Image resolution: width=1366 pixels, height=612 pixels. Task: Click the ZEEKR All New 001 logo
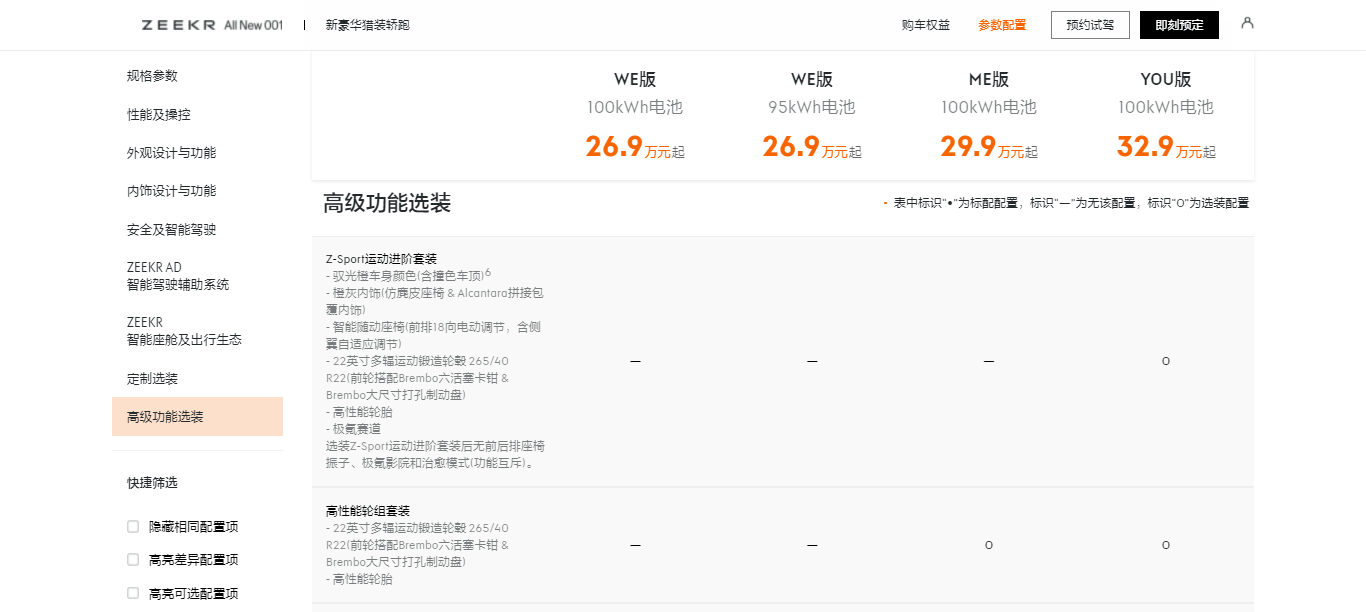tap(212, 25)
